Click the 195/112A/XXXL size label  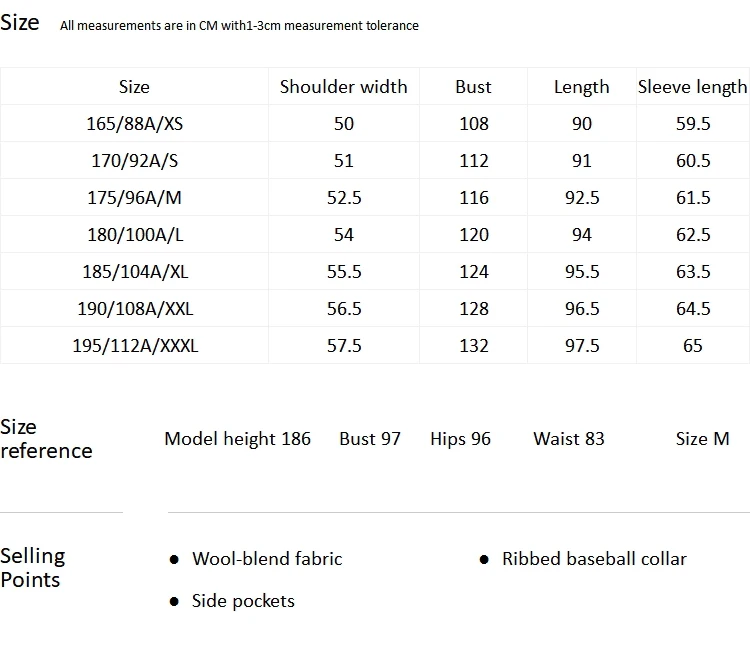(135, 345)
